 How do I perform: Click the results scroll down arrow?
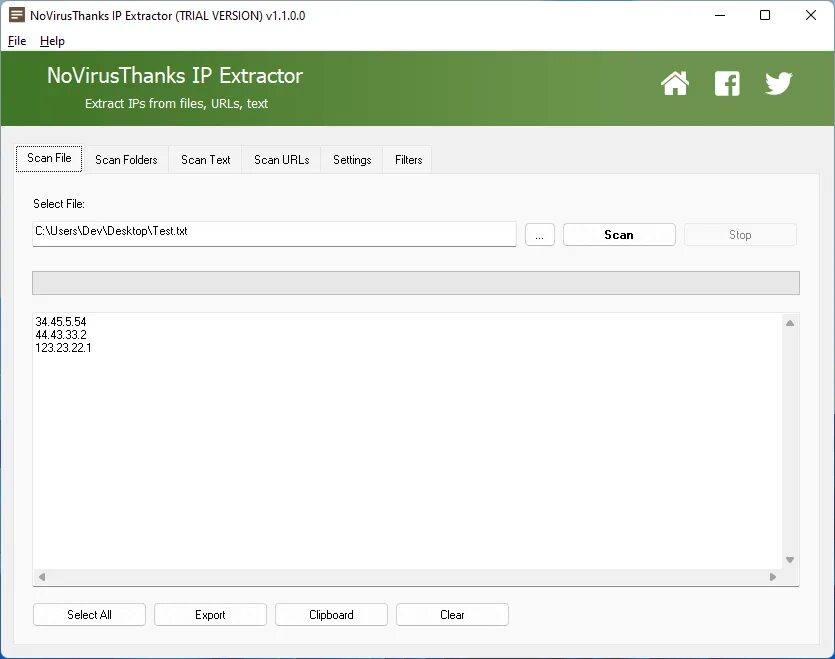[790, 560]
